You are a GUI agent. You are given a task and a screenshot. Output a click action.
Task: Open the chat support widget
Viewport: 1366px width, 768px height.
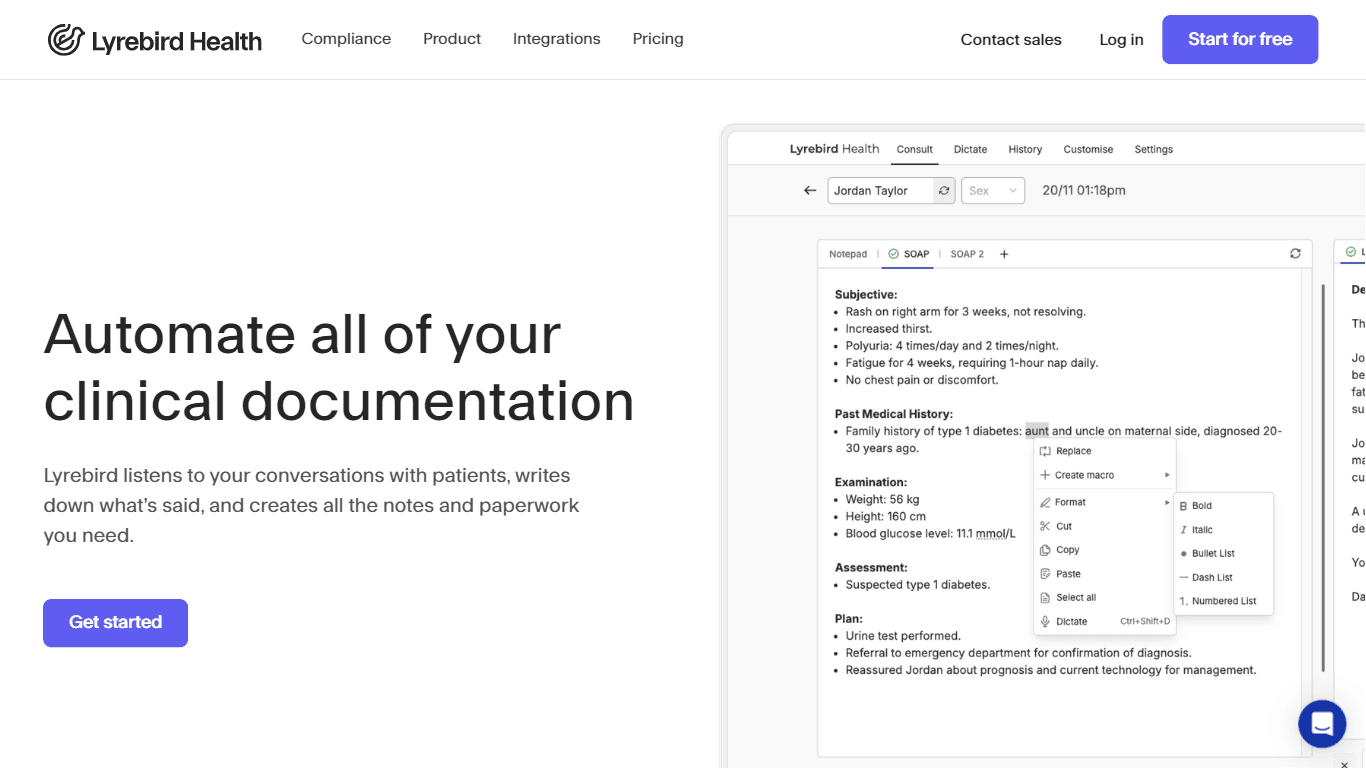click(x=1322, y=724)
